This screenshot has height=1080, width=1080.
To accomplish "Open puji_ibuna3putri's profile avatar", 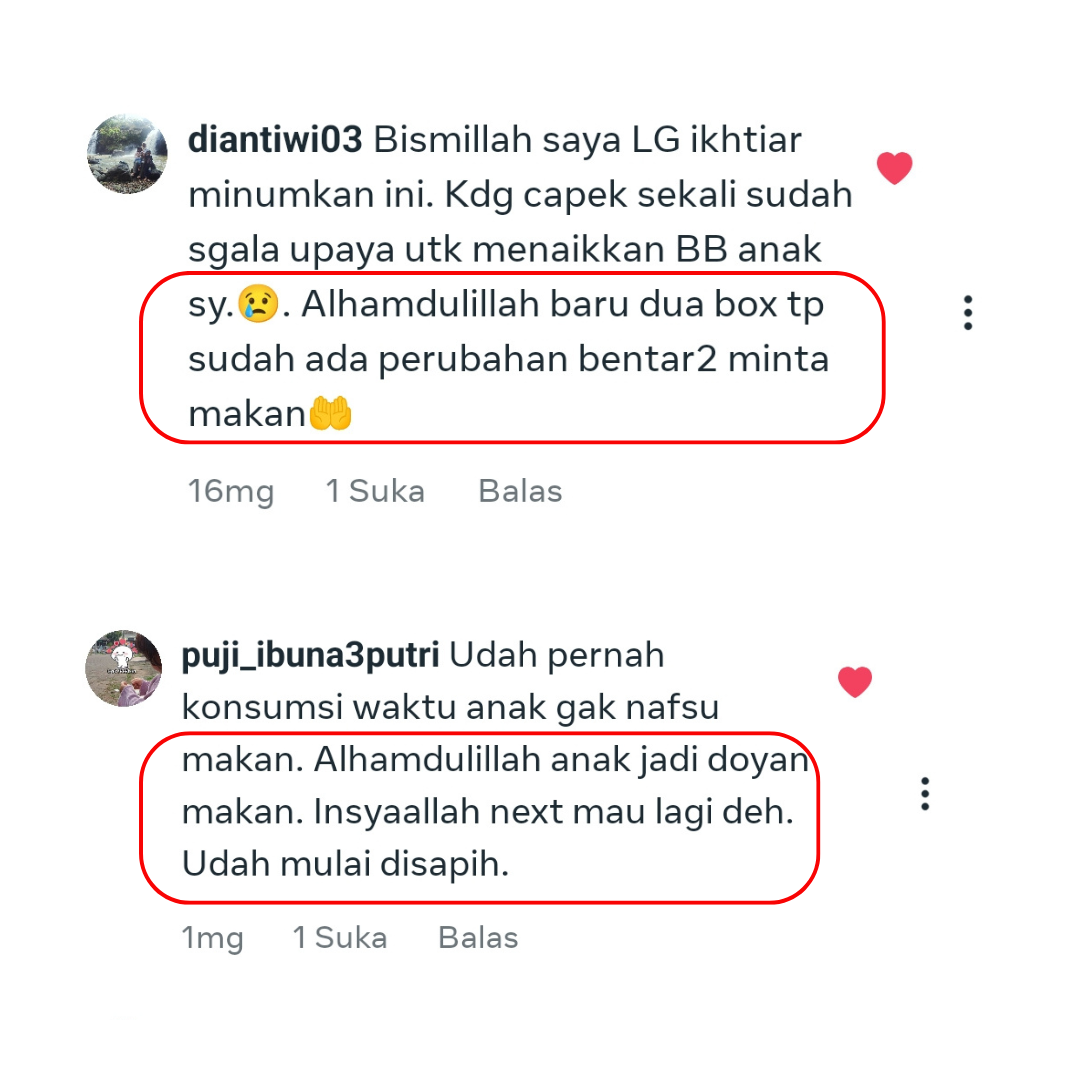I will [x=123, y=668].
